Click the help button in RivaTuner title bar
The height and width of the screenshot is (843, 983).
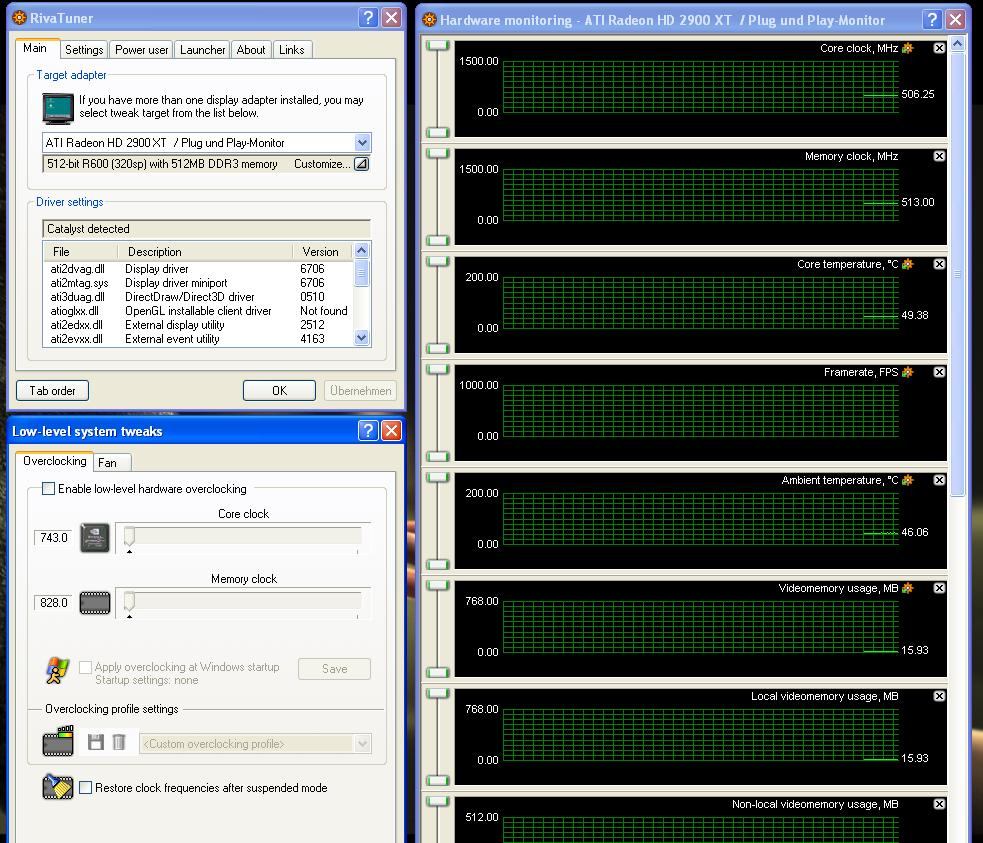pyautogui.click(x=368, y=18)
